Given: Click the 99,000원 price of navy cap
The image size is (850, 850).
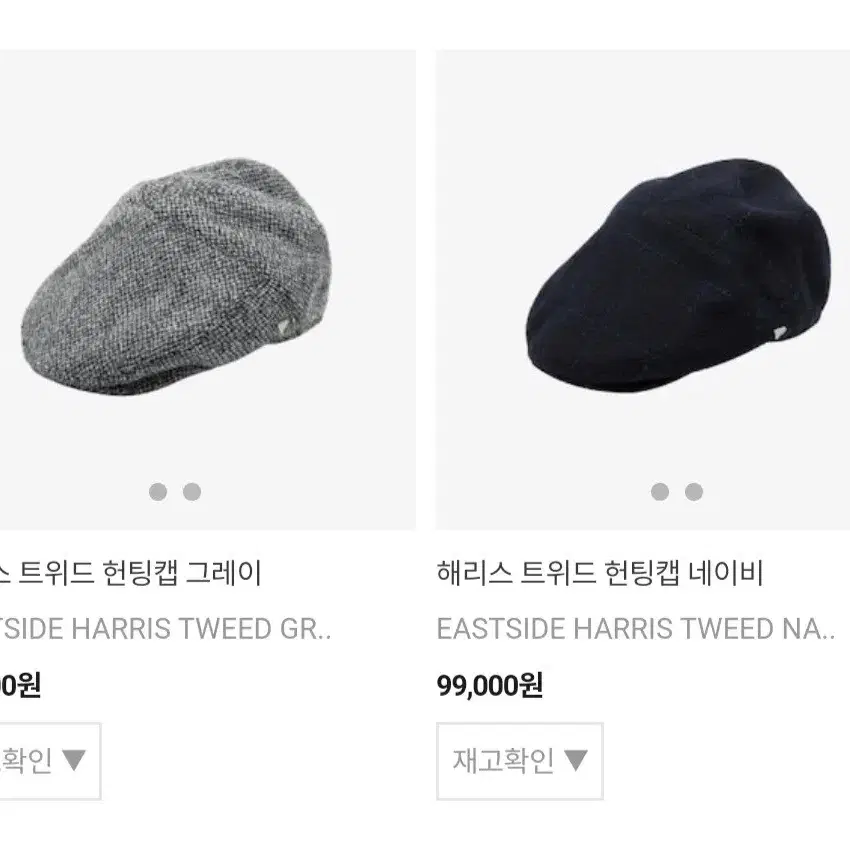Looking at the screenshot, I should pos(490,685).
